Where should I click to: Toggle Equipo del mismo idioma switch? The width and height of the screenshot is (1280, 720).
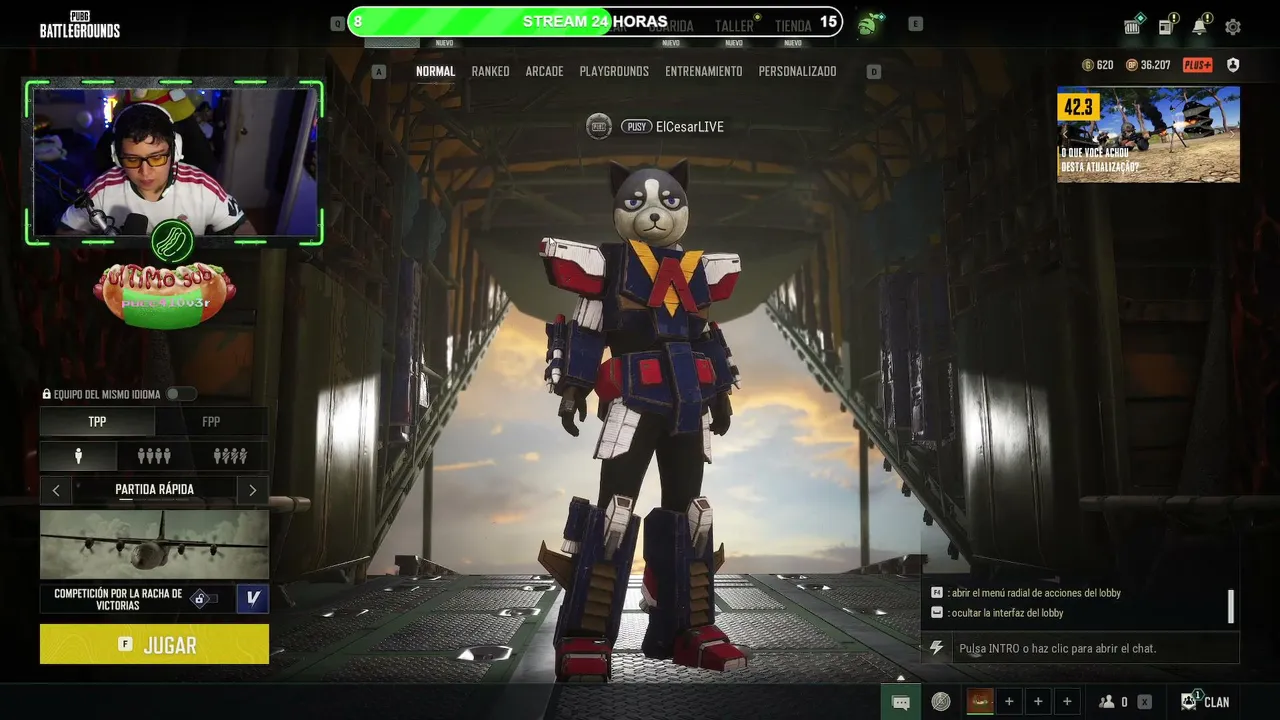(181, 394)
